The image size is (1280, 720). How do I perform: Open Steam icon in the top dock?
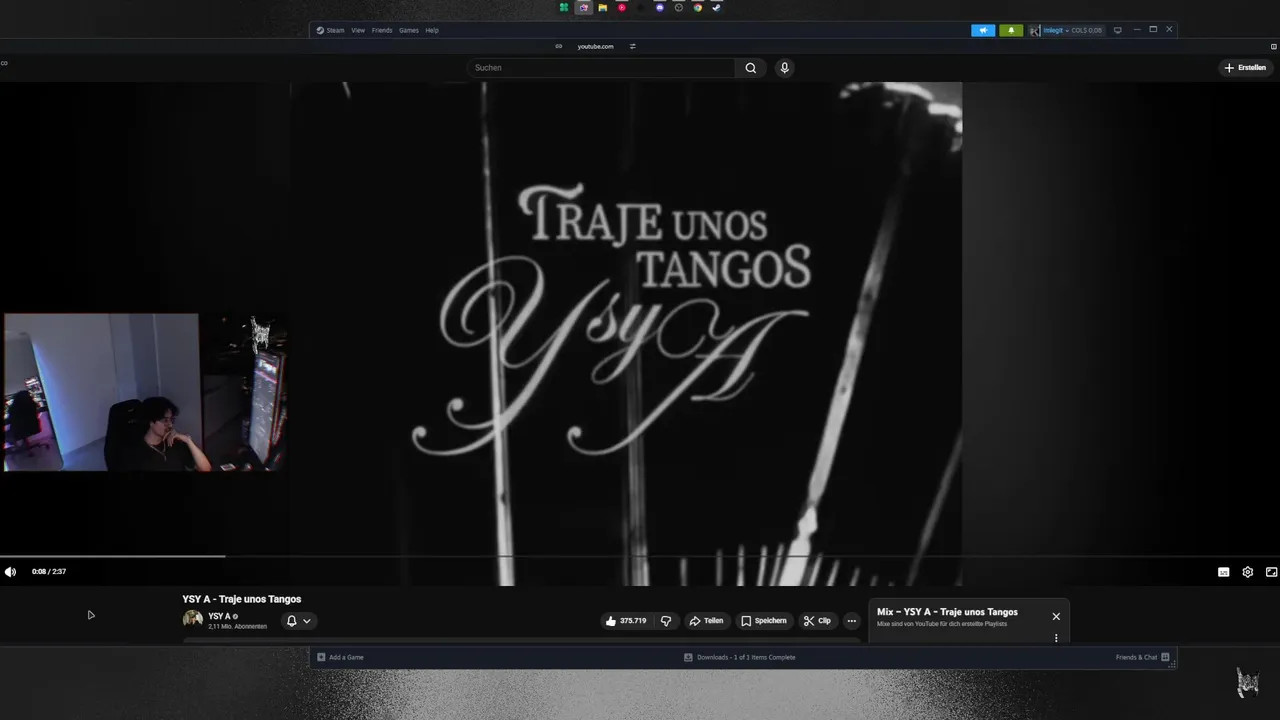tap(717, 7)
